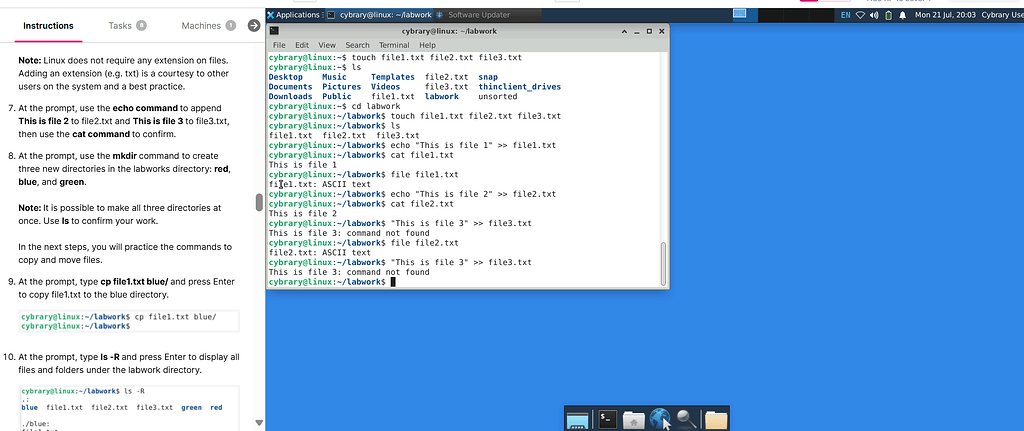This screenshot has height=431, width=1024.
Task: Click the Application Finder magnifier icon
Action: [x=686, y=420]
